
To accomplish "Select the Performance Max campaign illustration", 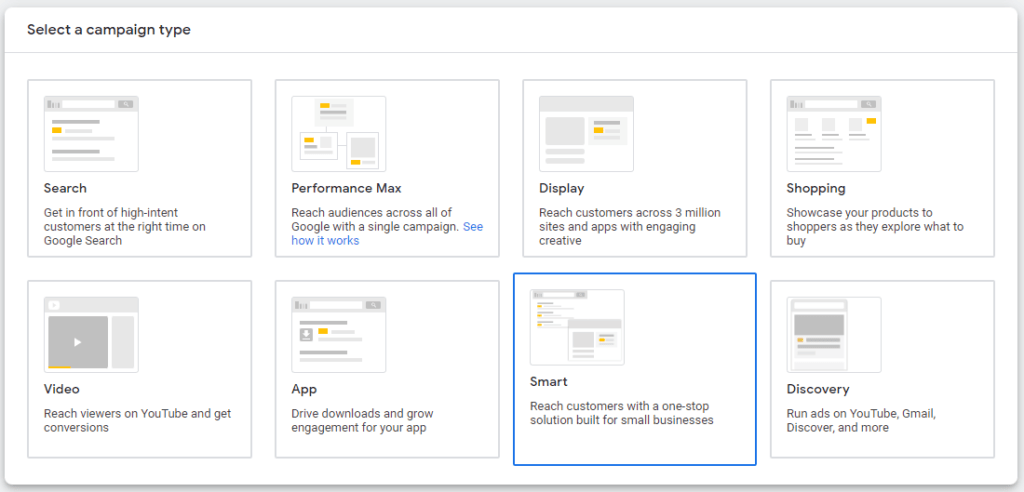I will 338,134.
